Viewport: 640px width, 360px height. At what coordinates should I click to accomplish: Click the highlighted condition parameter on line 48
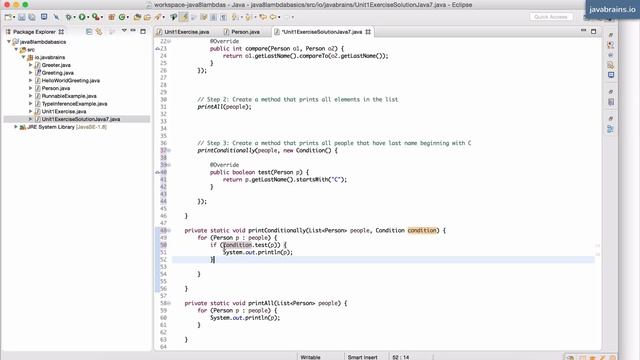coord(422,231)
